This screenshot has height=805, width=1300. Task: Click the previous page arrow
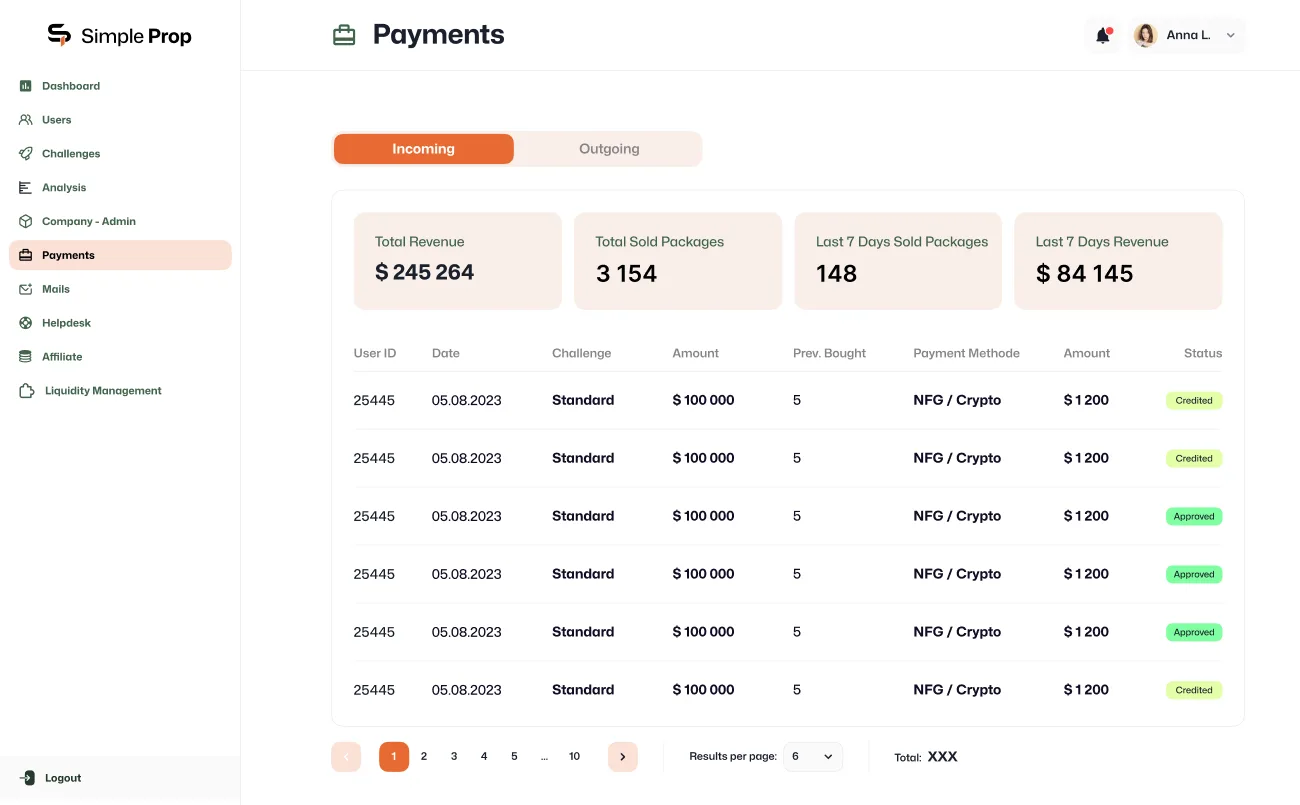(346, 757)
